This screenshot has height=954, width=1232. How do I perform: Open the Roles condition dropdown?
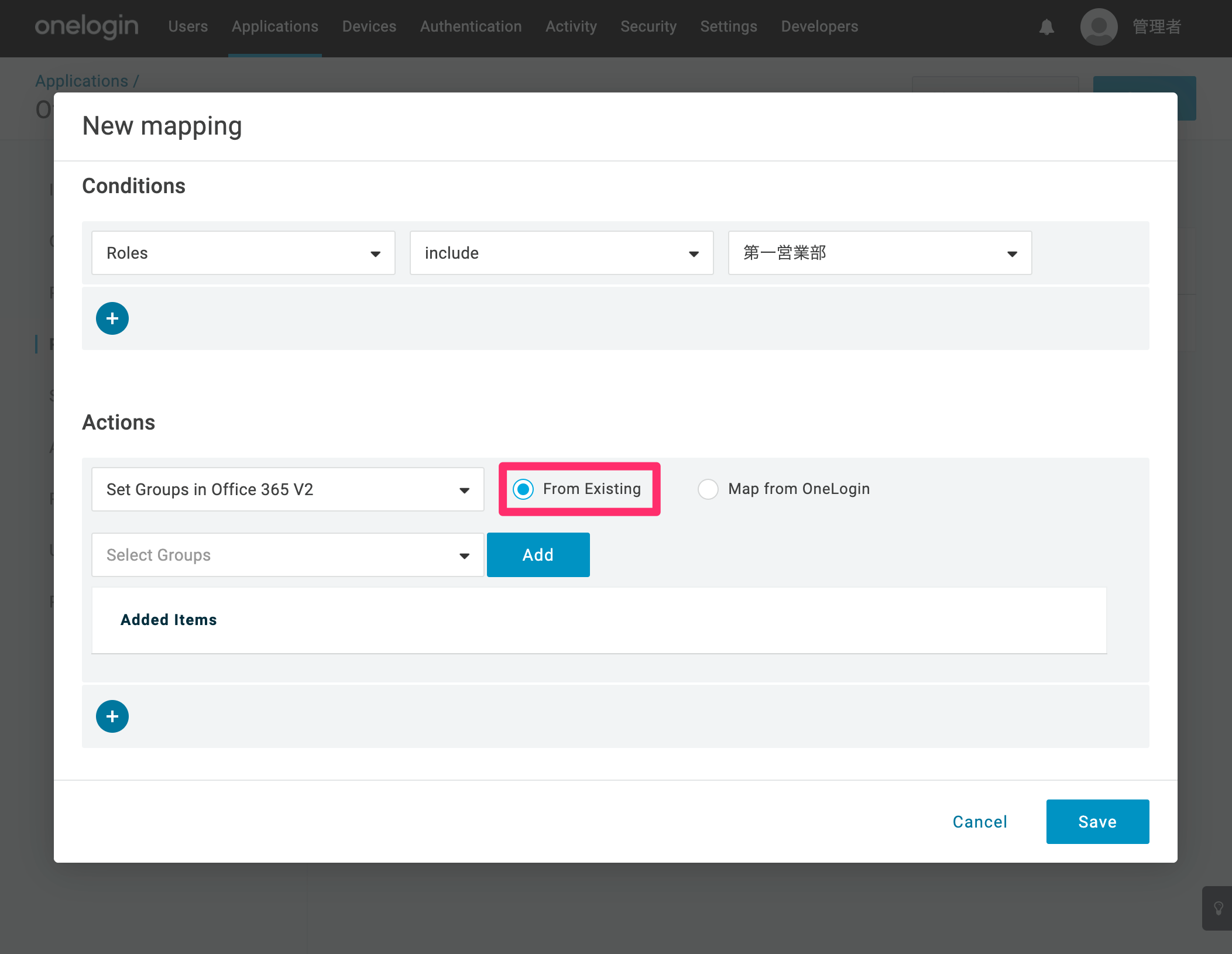point(243,253)
